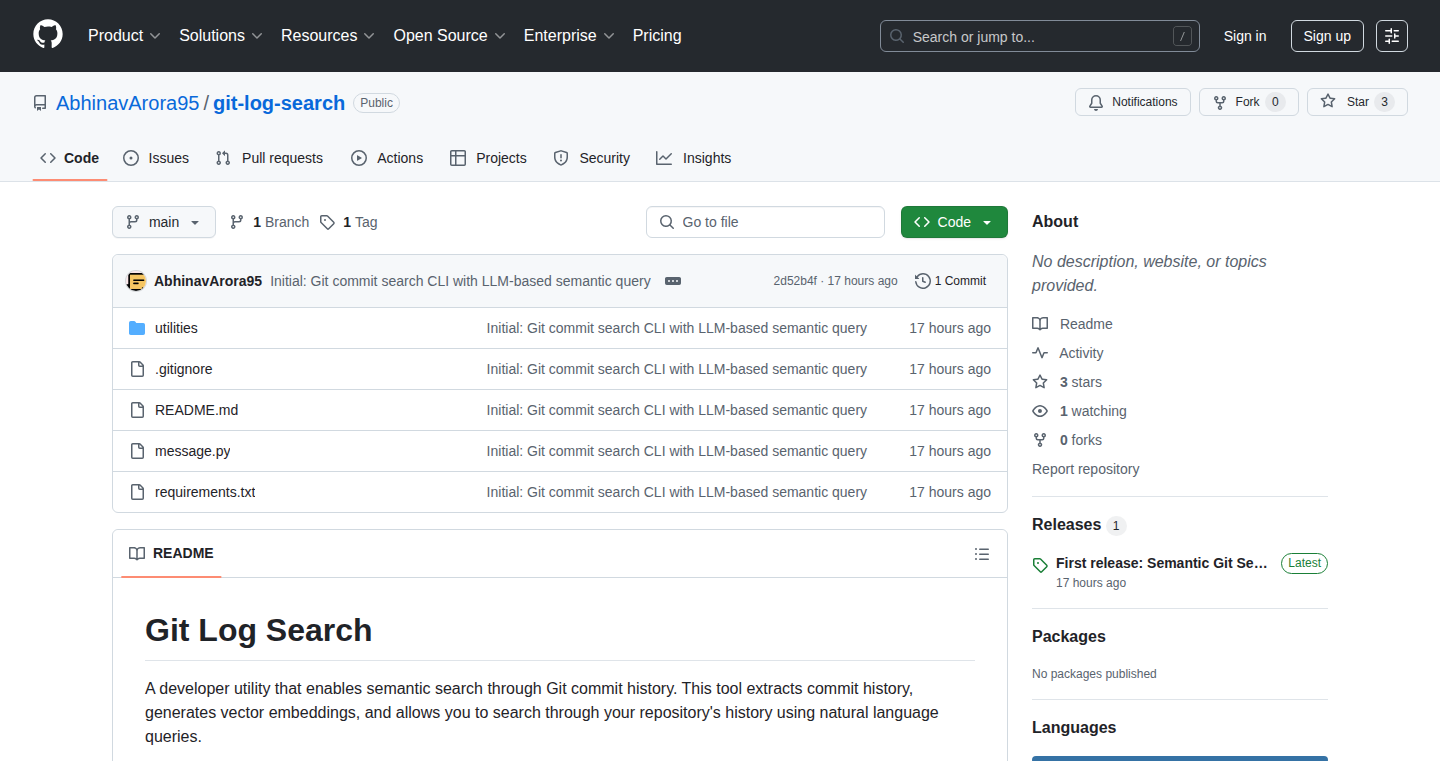Viewport: 1440px width, 761px height.
Task: Switch to the Issues tab
Action: [x=156, y=158]
